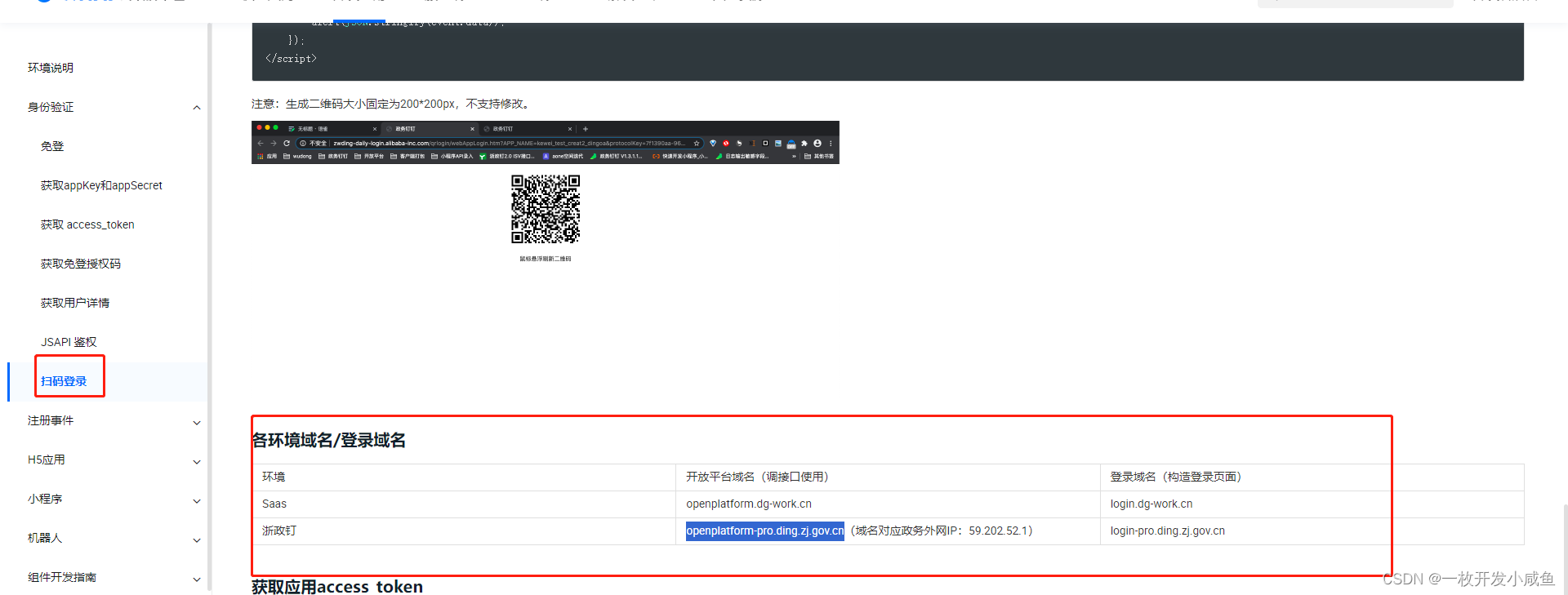Go to 获取 access_token sidebar item
The width and height of the screenshot is (1568, 595).
click(87, 224)
